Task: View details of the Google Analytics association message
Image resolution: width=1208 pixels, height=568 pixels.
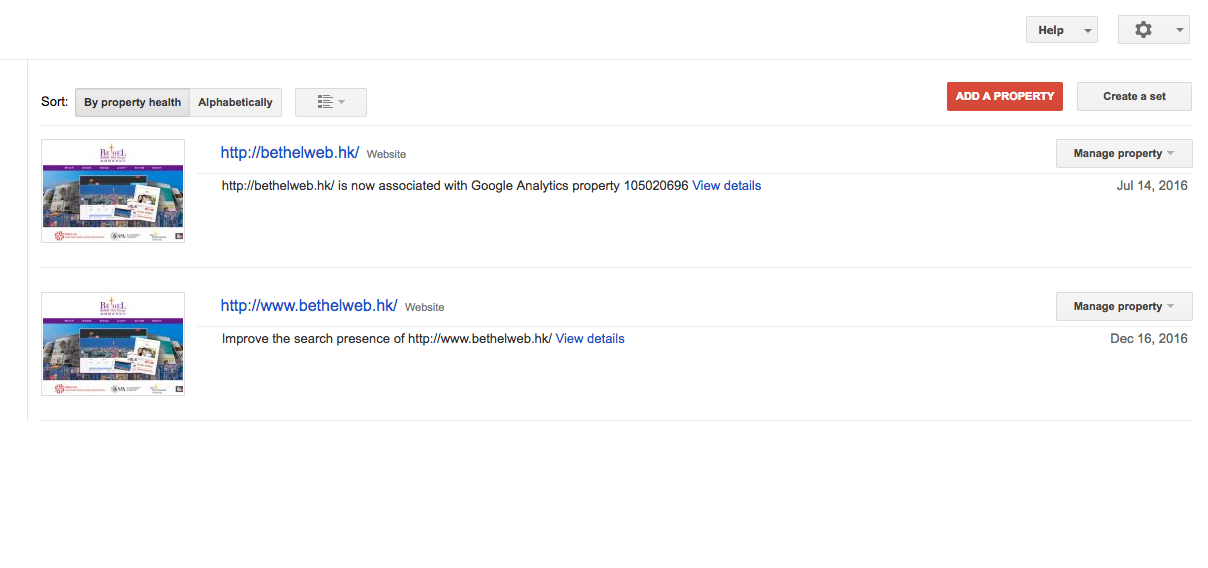Action: pyautogui.click(x=727, y=186)
